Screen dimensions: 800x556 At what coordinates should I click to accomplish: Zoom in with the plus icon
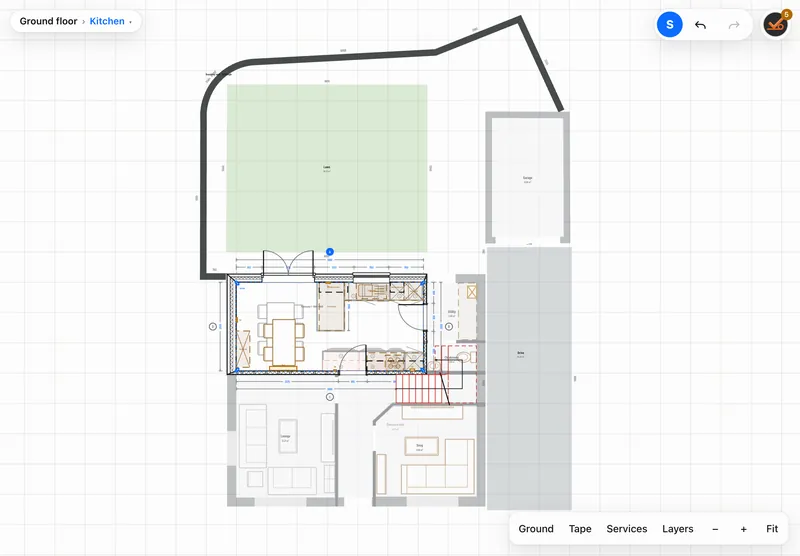pyautogui.click(x=743, y=529)
